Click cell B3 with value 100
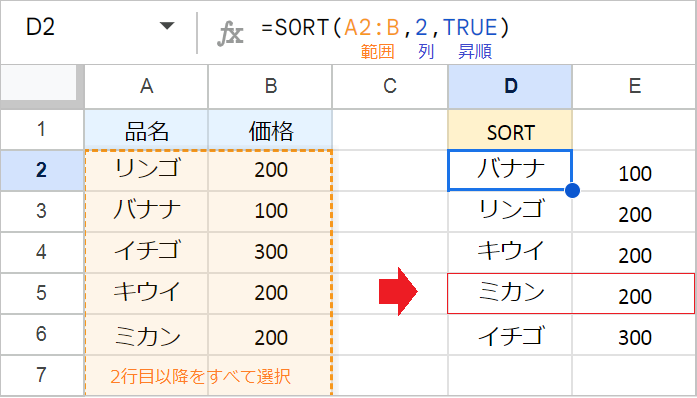Screen dimensions: 697x398 (x=270, y=211)
